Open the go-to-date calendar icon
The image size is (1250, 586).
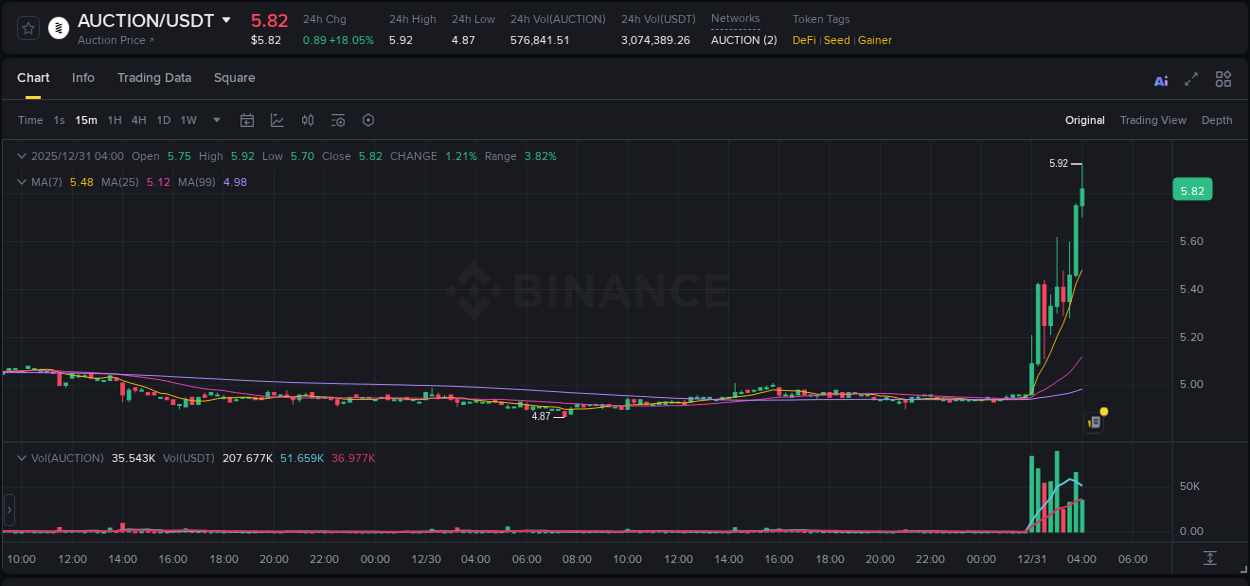click(x=247, y=120)
